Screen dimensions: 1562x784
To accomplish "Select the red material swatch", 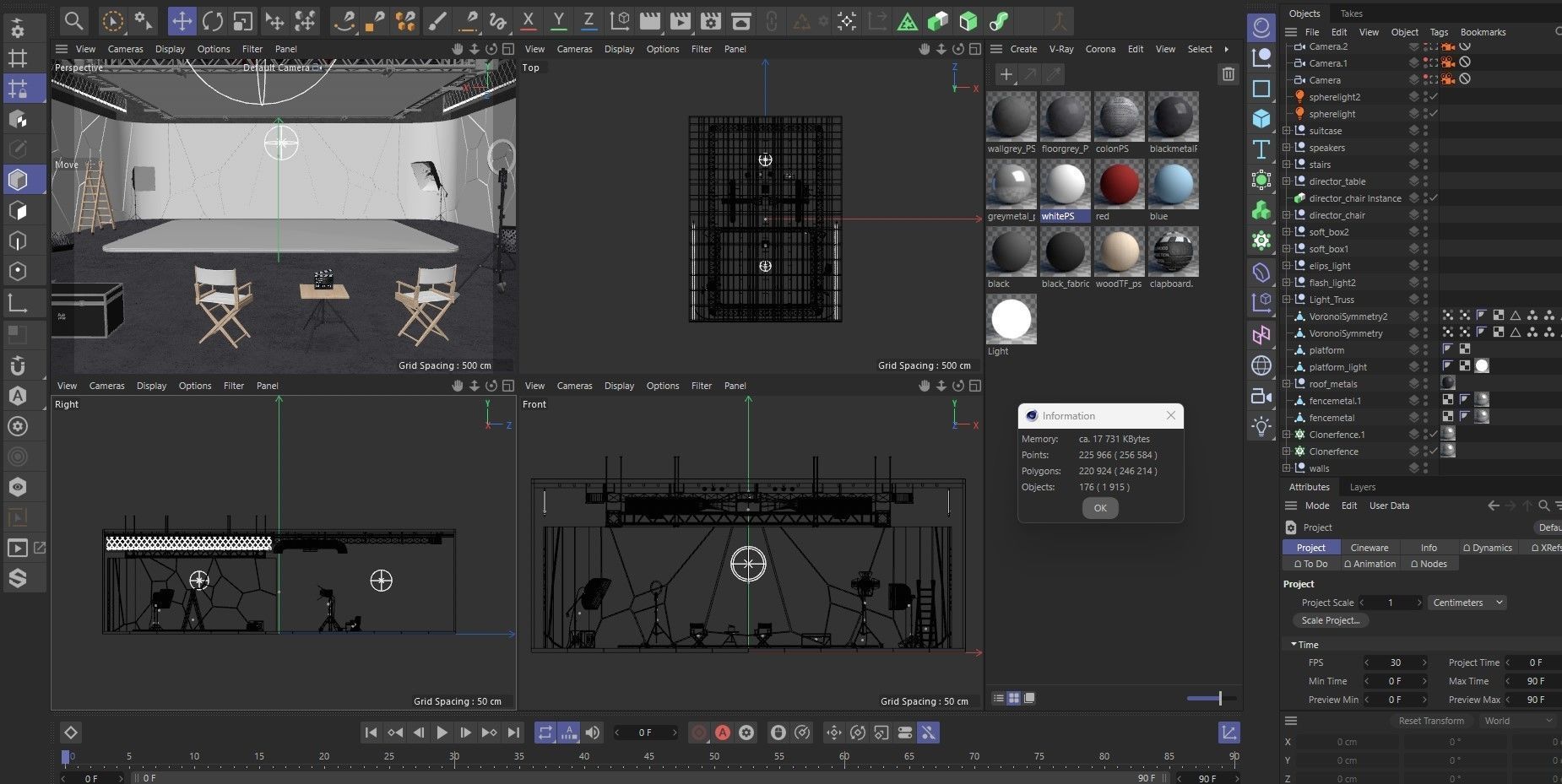I will [1119, 183].
